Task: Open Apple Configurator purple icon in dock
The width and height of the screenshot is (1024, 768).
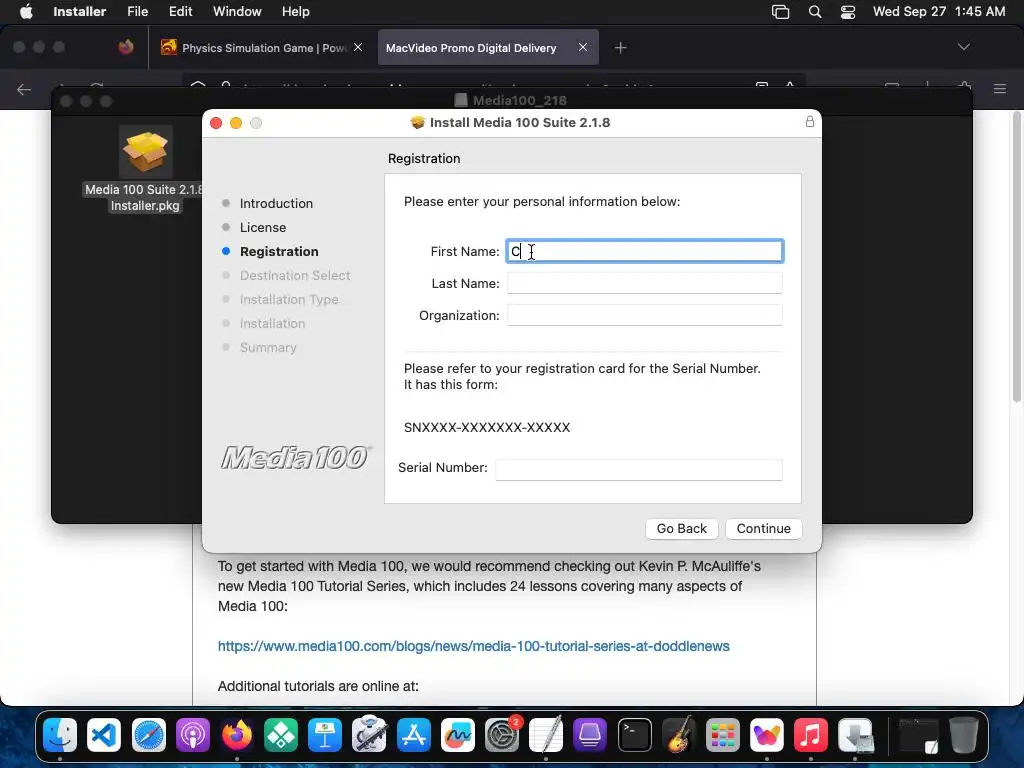Action: (590, 735)
